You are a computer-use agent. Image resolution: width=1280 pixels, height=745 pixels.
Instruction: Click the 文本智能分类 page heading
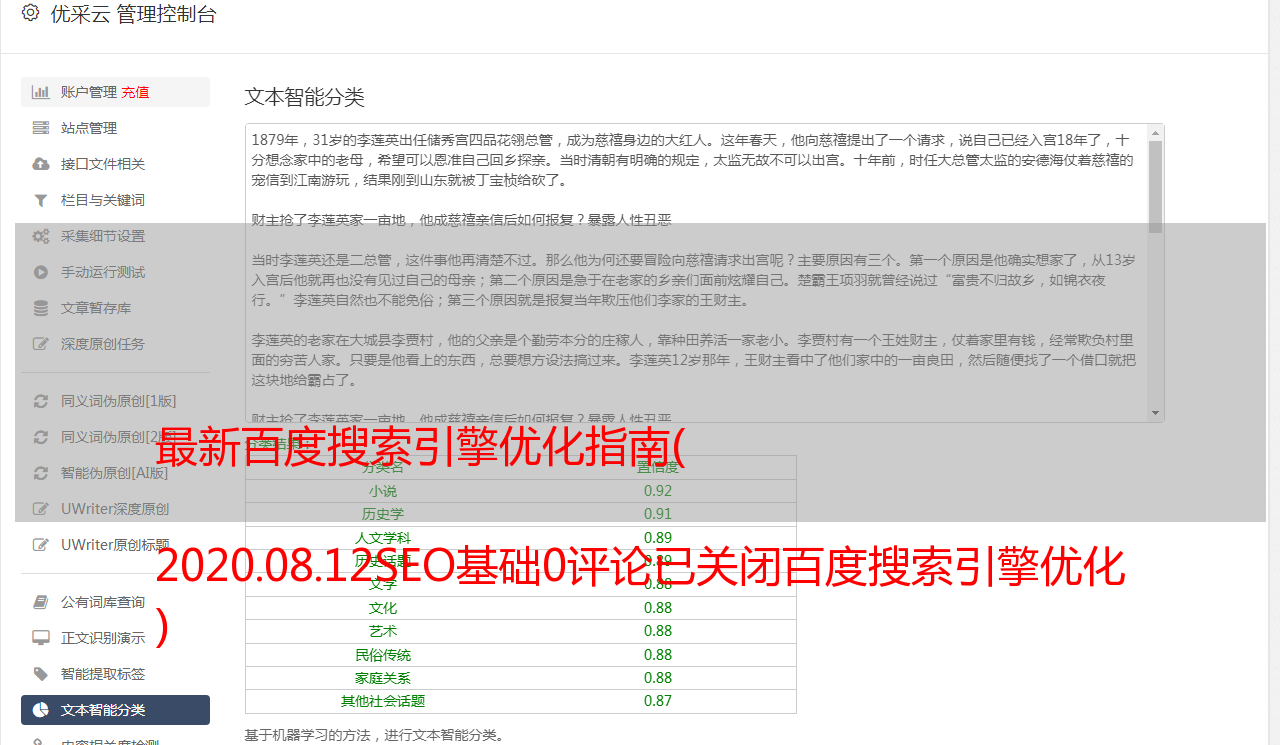click(305, 97)
